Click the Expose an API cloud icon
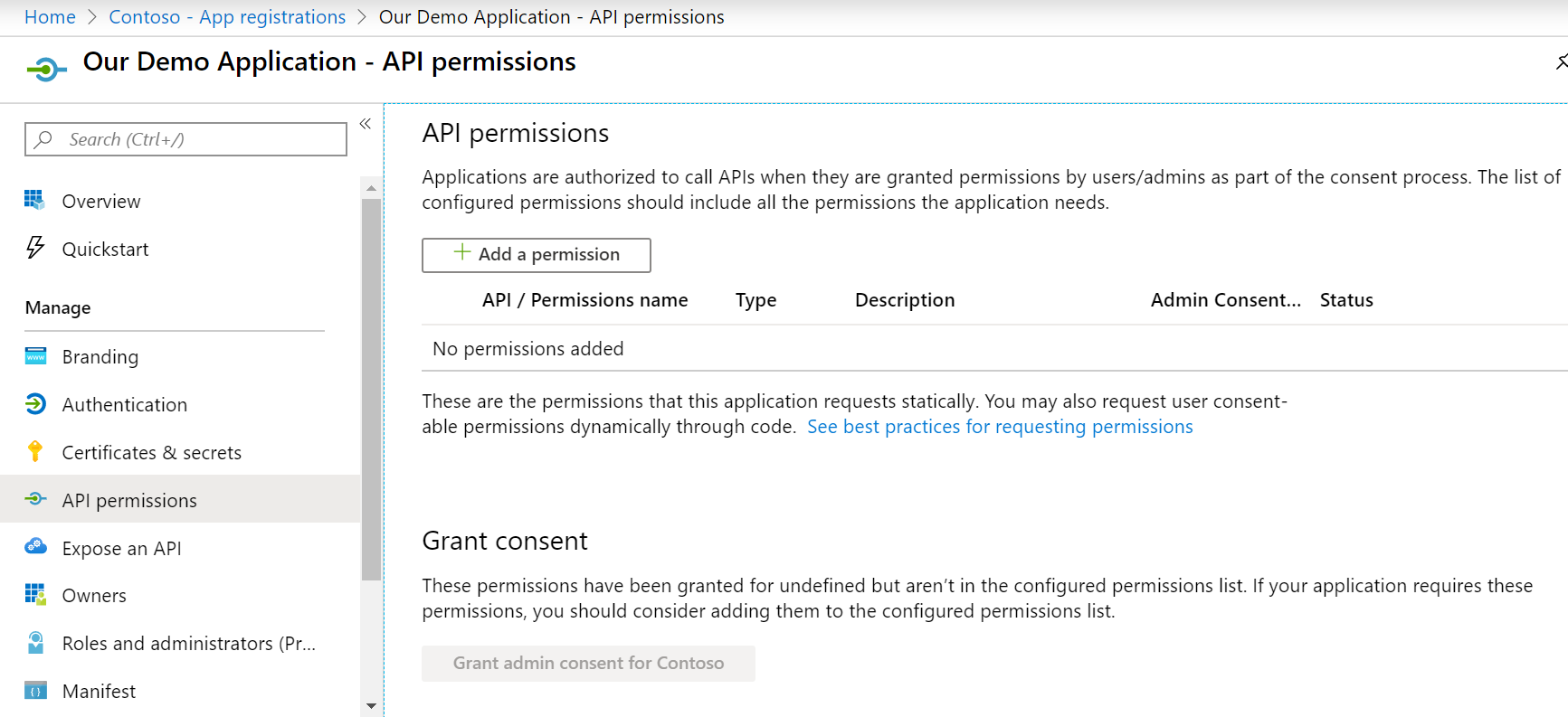 click(35, 547)
